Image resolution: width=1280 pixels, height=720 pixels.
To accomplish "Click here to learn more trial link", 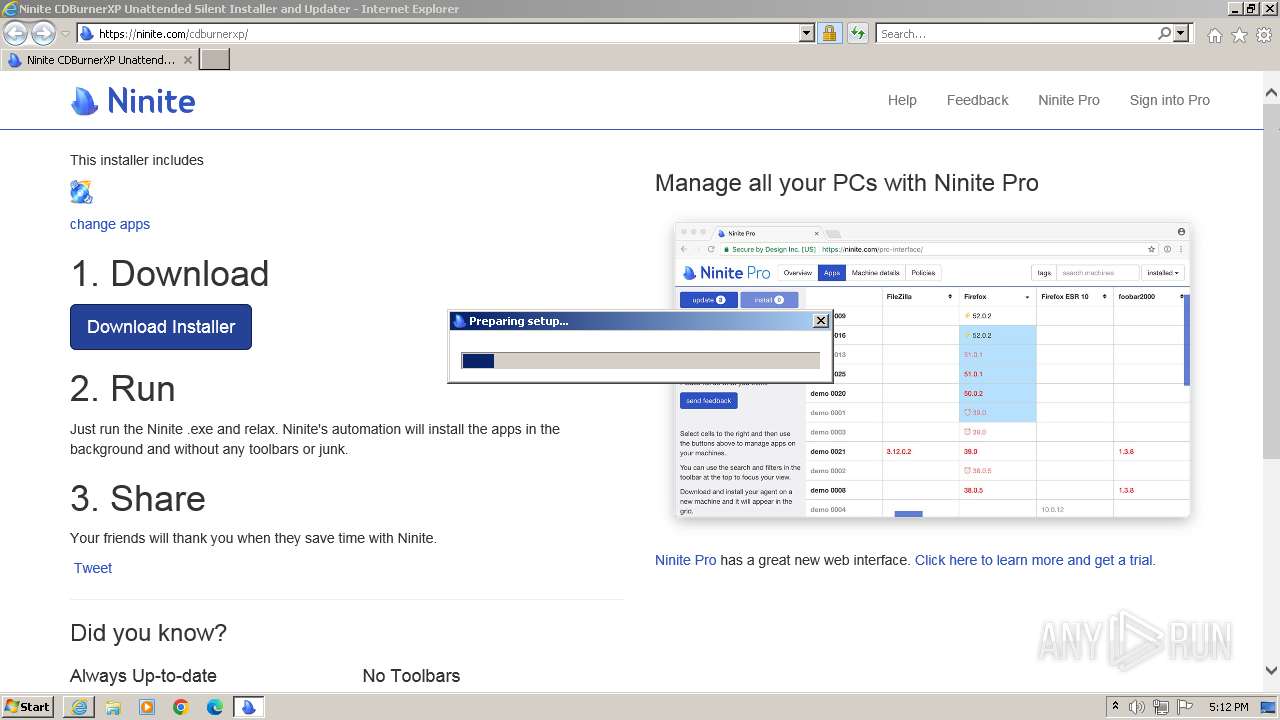I will point(1035,560).
